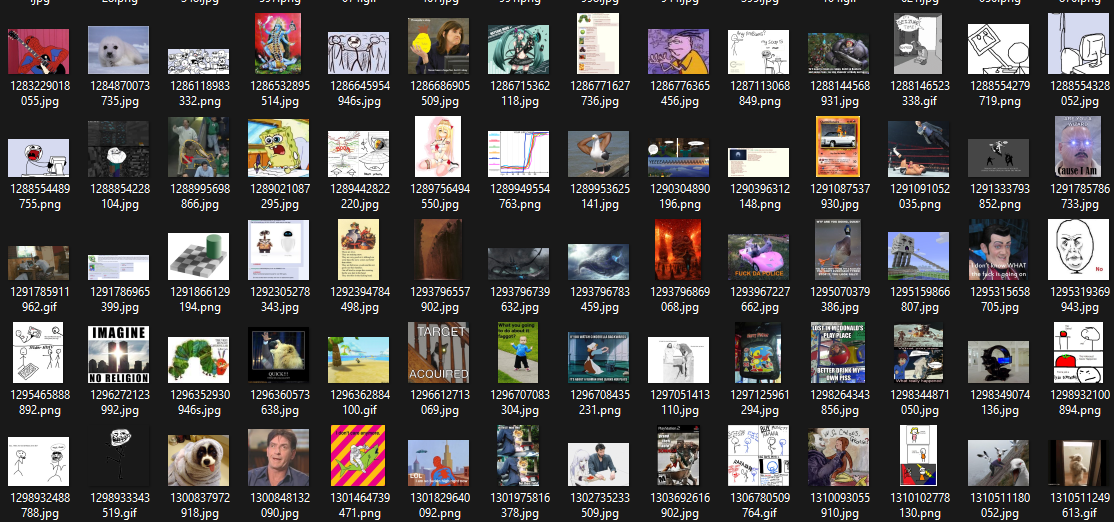Click file name 1288854228104.jpg
Image resolution: width=1114 pixels, height=522 pixels.
(x=119, y=197)
